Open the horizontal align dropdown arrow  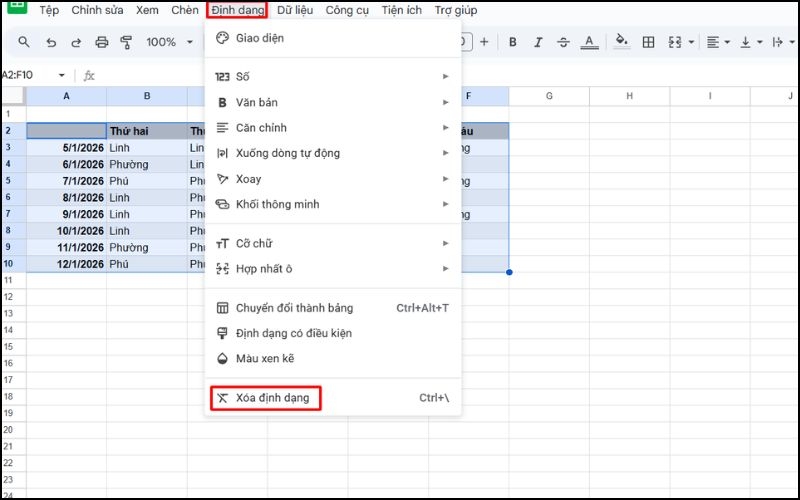pyautogui.click(x=727, y=42)
